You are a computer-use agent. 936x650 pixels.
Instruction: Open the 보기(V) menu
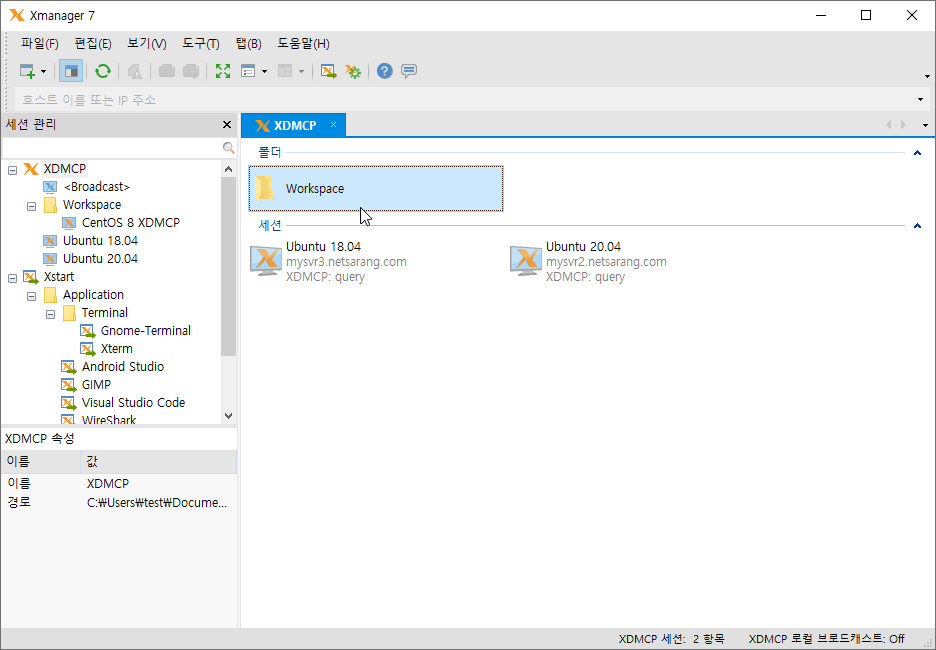[x=146, y=44]
